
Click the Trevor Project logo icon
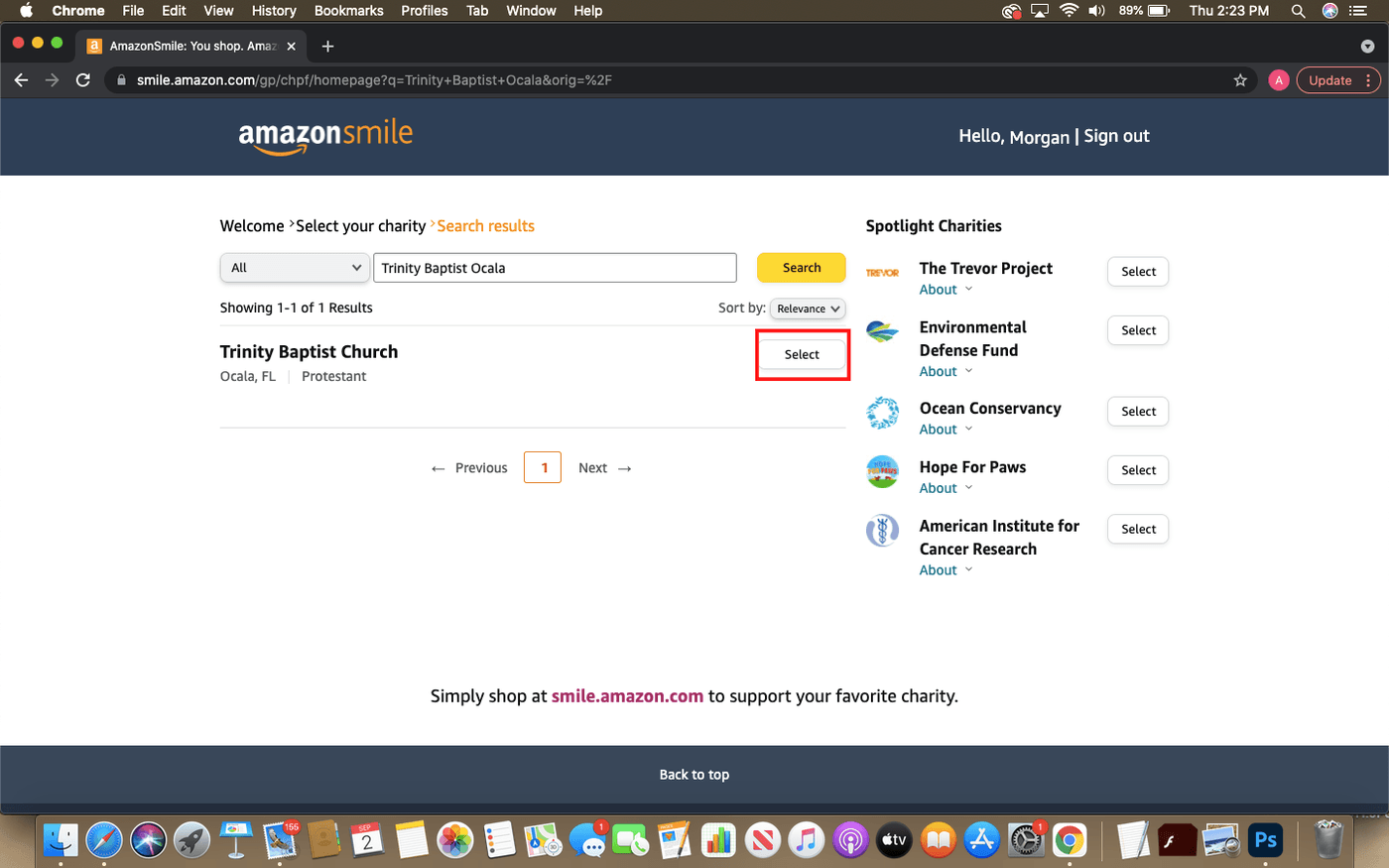882,273
